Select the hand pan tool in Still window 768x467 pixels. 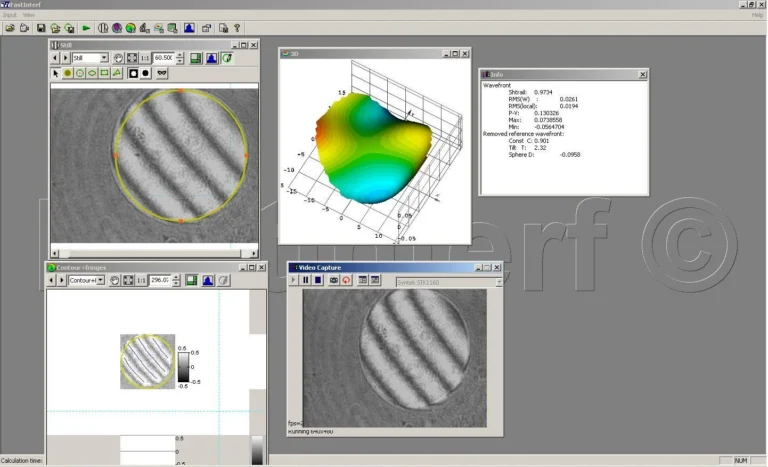coord(119,58)
